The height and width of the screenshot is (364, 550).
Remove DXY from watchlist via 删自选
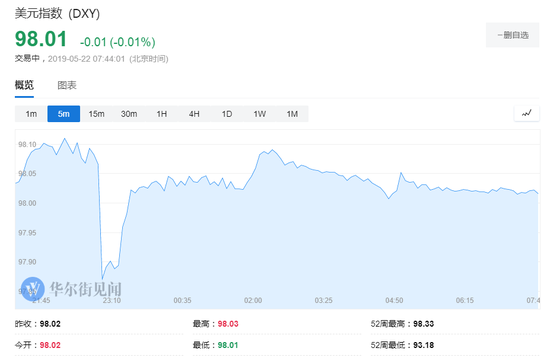(x=512, y=35)
